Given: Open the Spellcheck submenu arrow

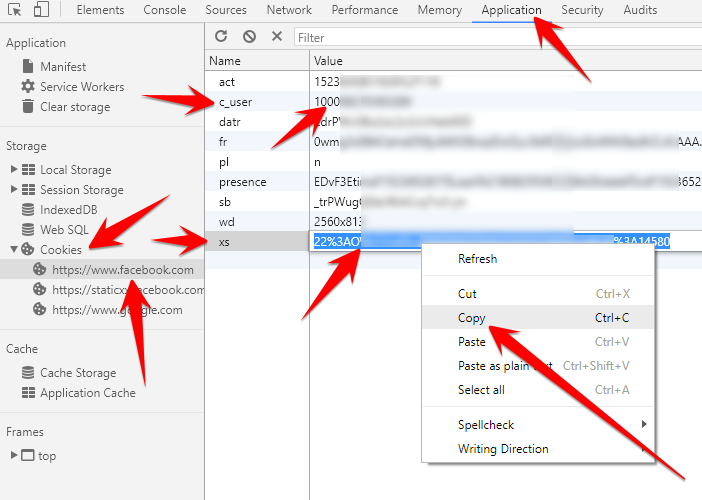Looking at the screenshot, I should [x=644, y=424].
